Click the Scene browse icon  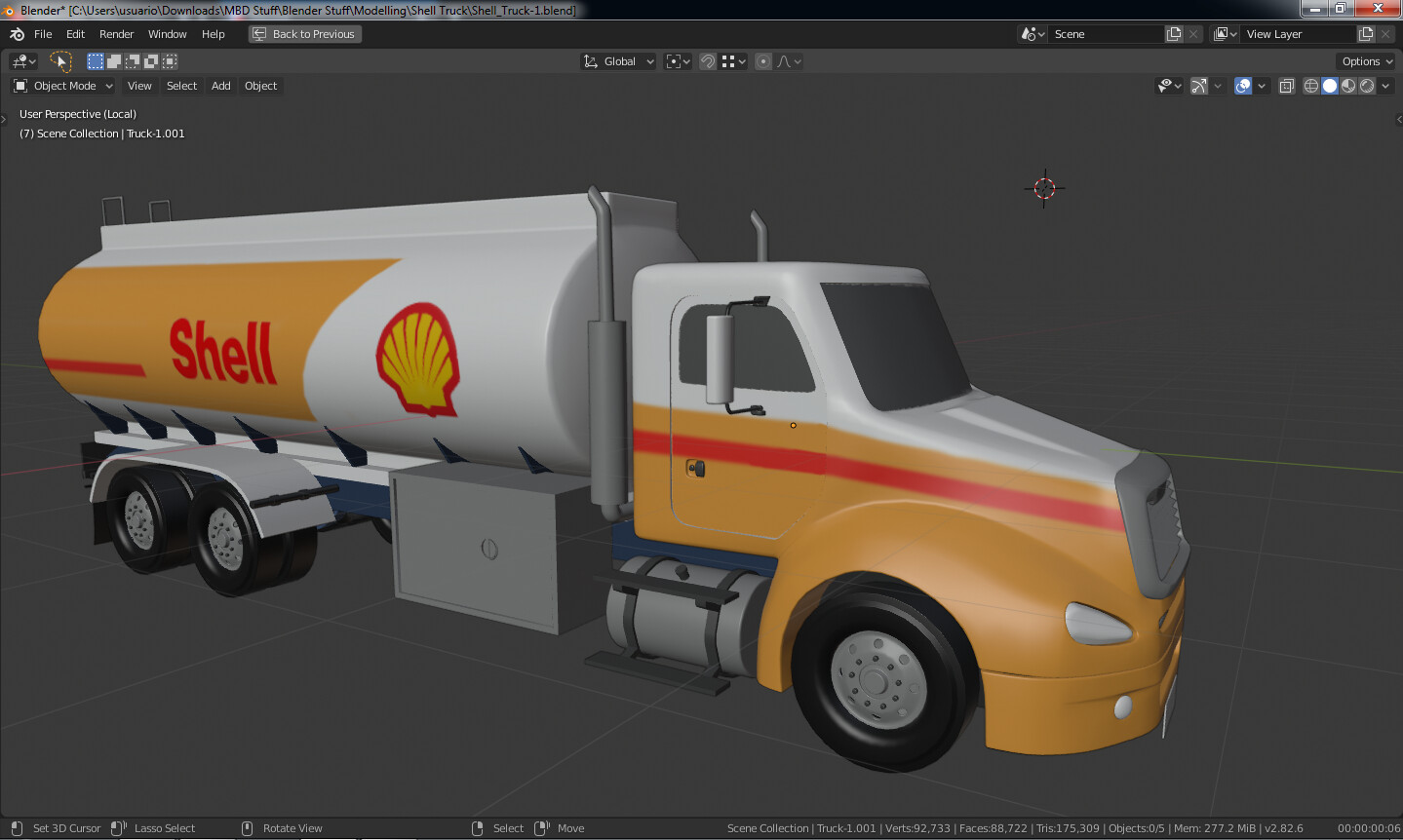tap(1033, 34)
